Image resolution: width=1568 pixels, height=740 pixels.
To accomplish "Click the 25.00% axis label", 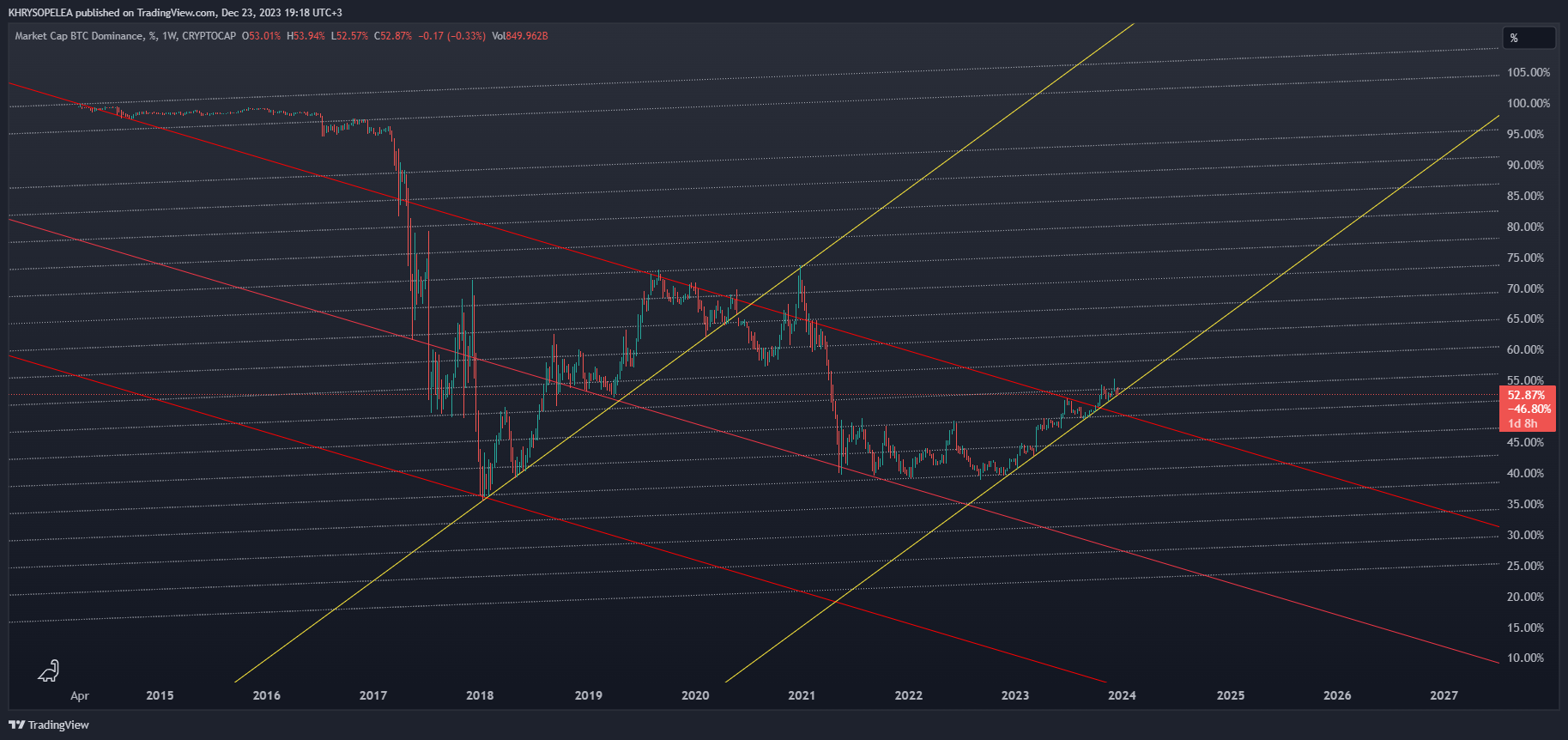I will pos(1525,566).
